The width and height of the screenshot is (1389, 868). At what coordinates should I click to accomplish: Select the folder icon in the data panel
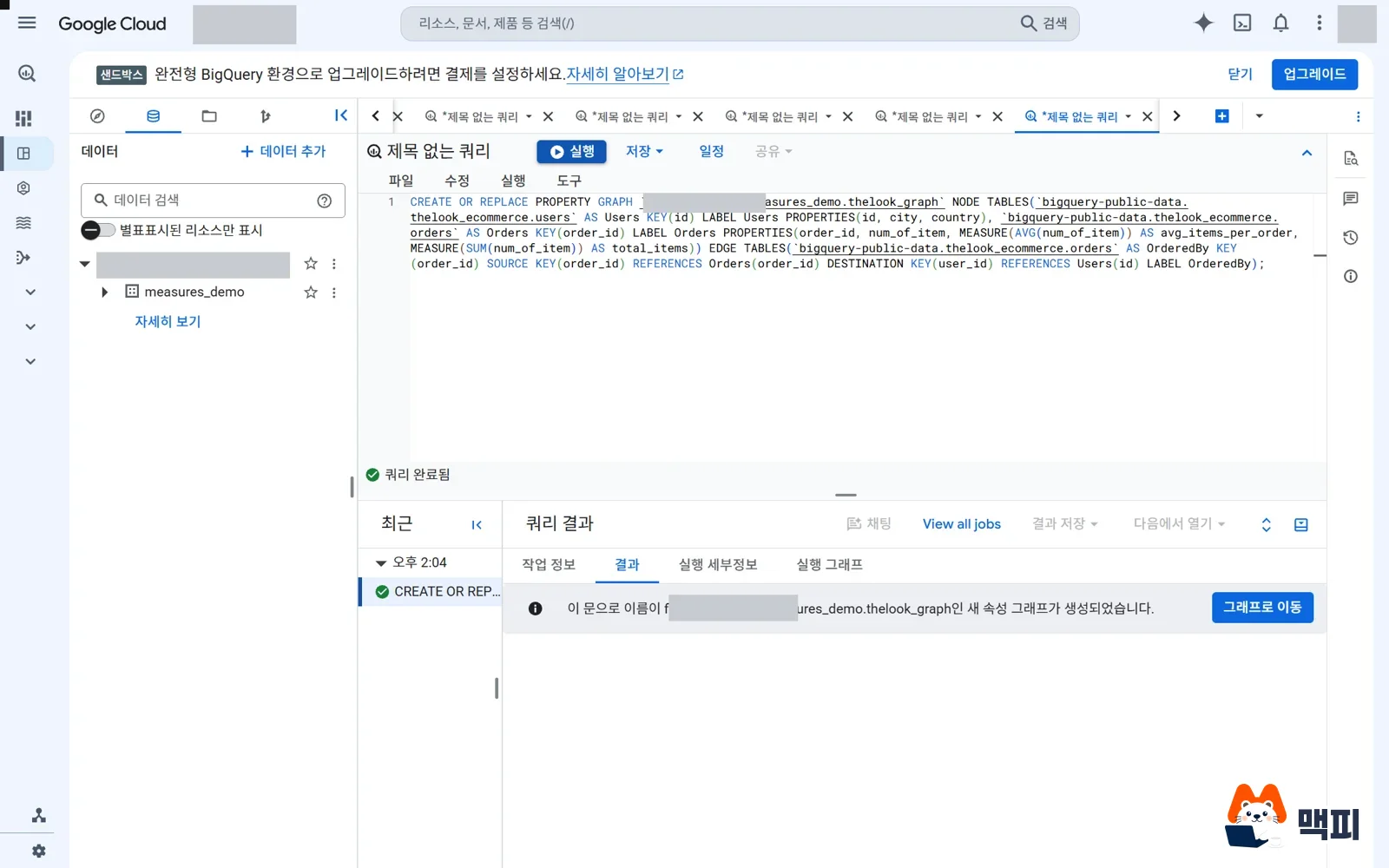click(x=209, y=116)
